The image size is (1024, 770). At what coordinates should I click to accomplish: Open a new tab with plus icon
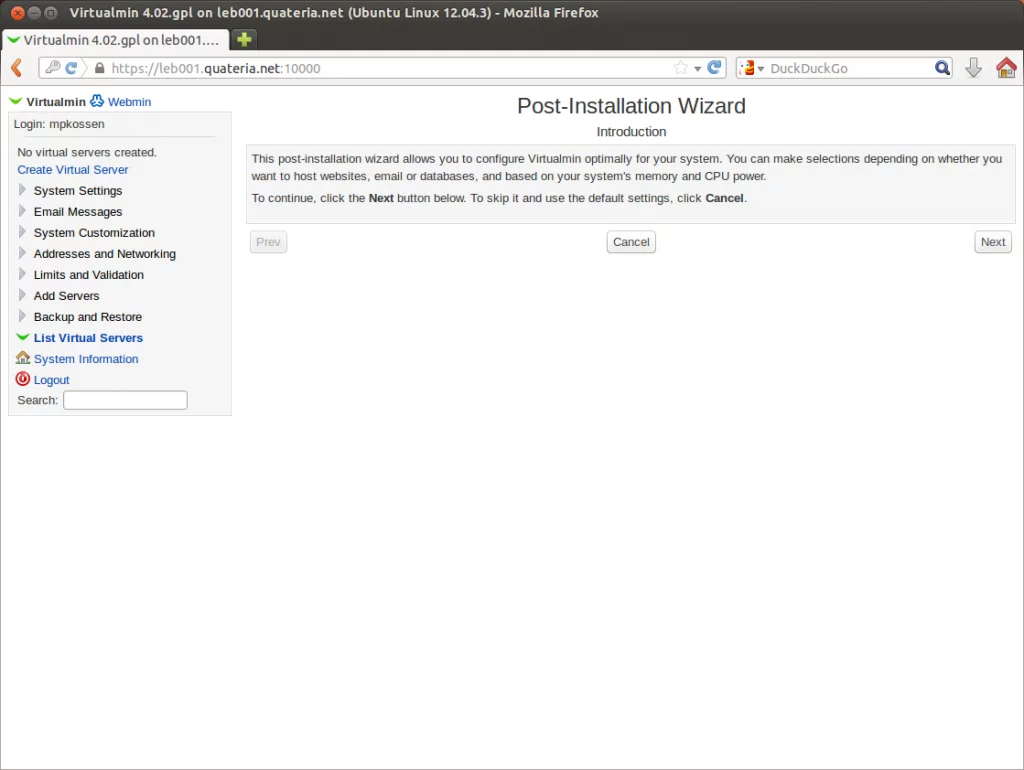pyautogui.click(x=244, y=40)
